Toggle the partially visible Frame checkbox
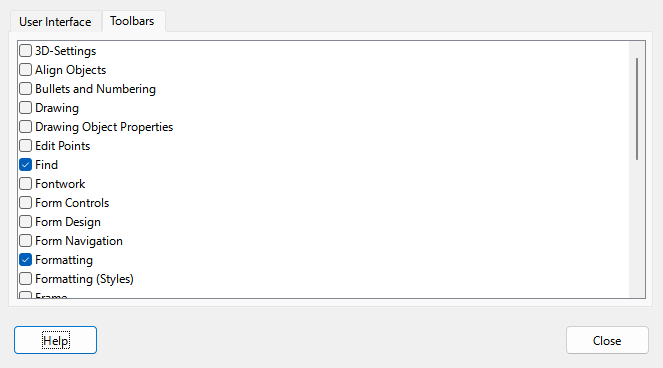The width and height of the screenshot is (663, 368). tap(25, 295)
